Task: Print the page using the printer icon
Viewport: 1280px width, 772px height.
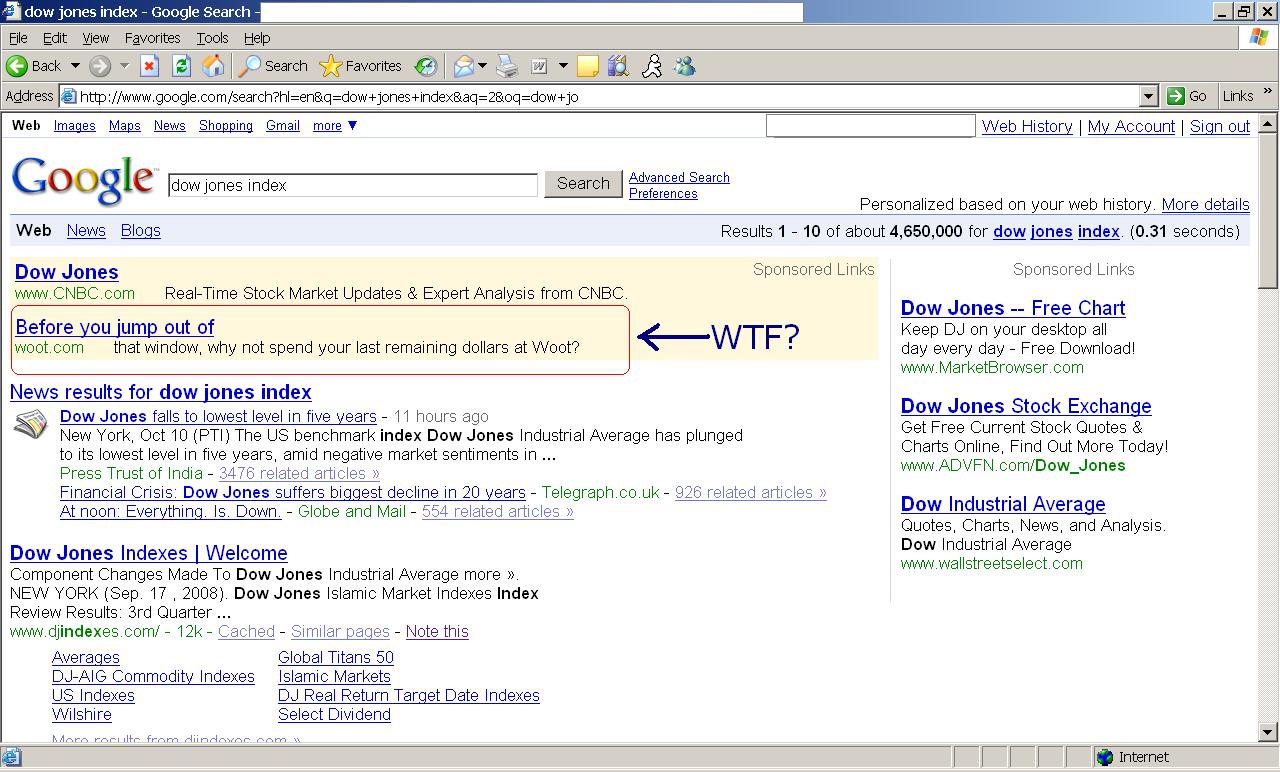Action: 508,66
